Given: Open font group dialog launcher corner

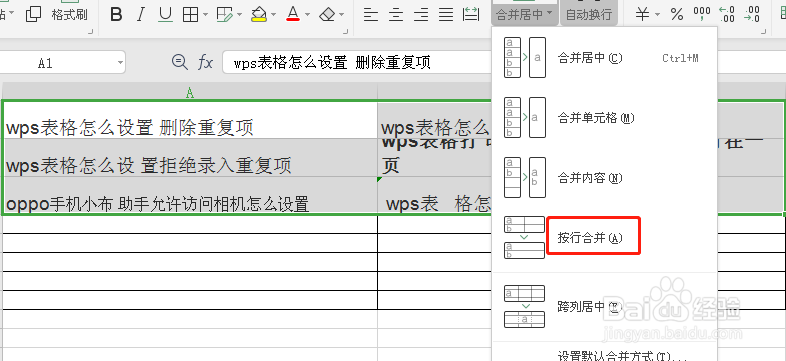Looking at the screenshot, I should pyautogui.click(x=345, y=32).
